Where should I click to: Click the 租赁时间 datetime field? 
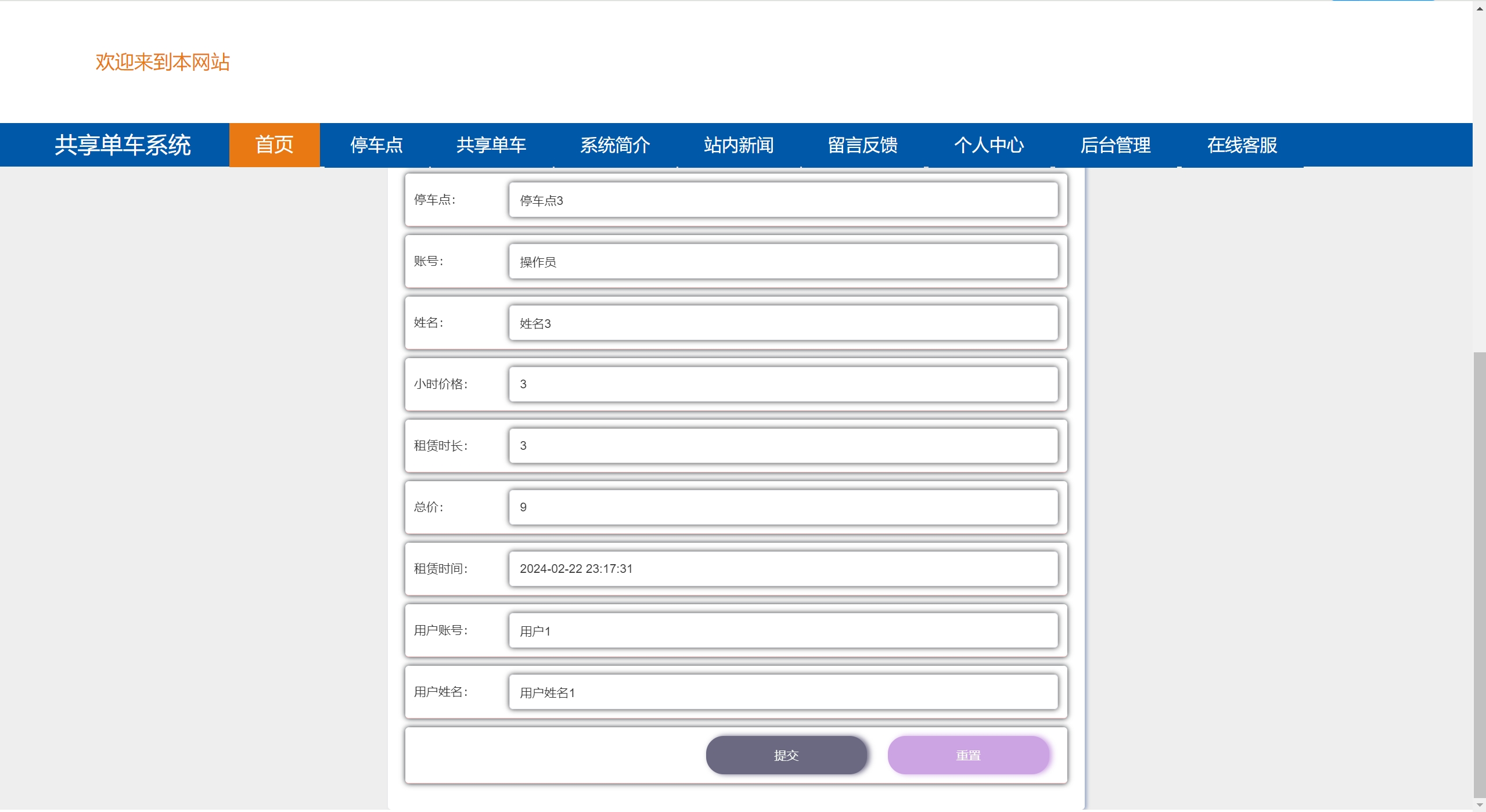tap(783, 569)
